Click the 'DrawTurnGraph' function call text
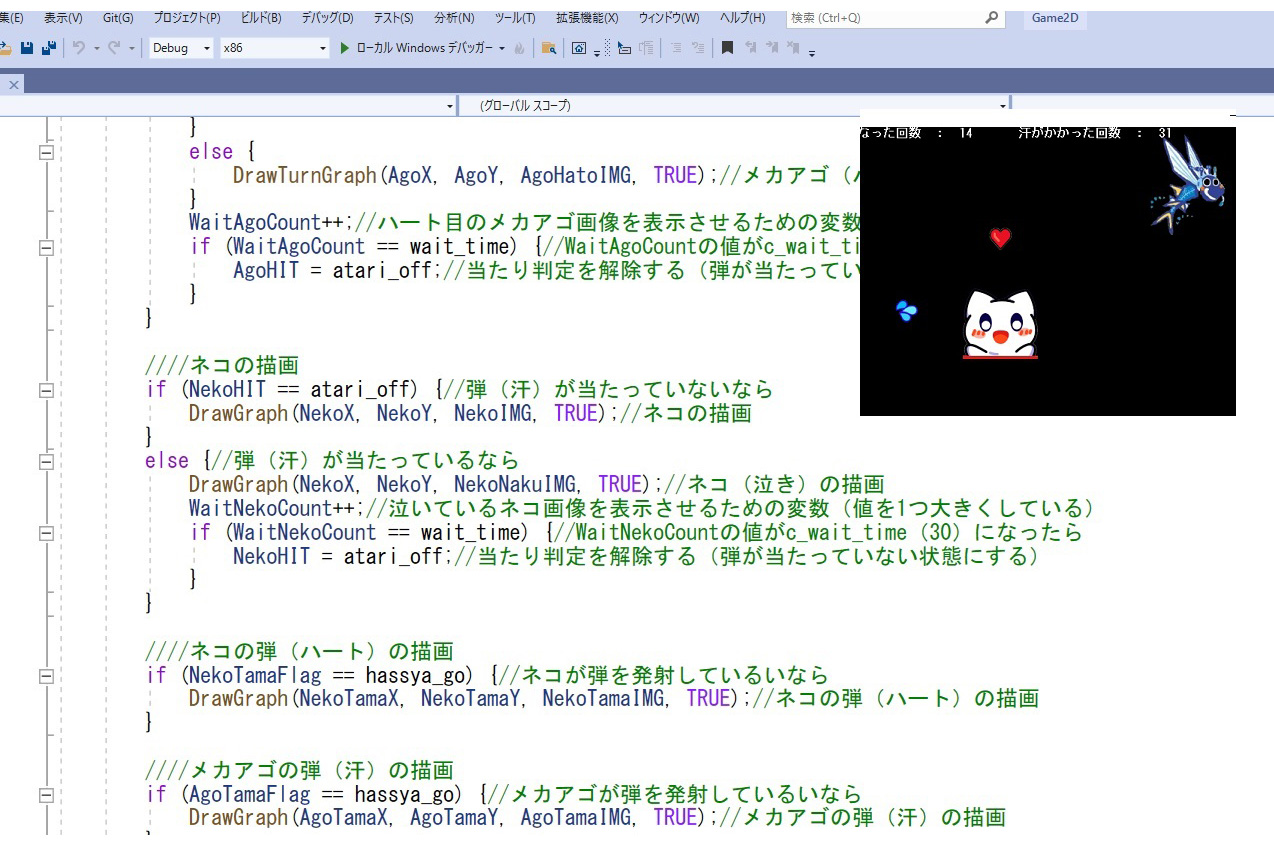1274x846 pixels. click(304, 175)
